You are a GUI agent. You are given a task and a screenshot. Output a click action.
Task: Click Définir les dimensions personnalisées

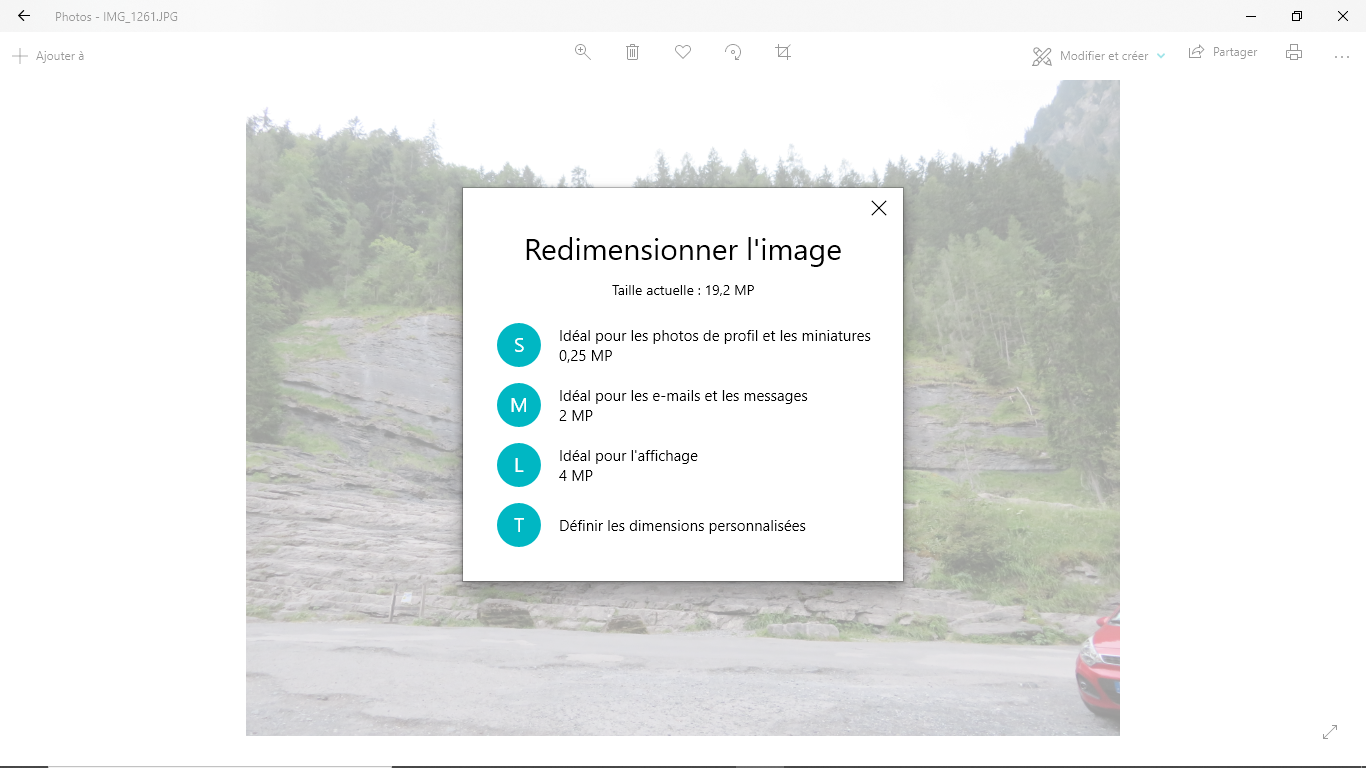point(682,526)
